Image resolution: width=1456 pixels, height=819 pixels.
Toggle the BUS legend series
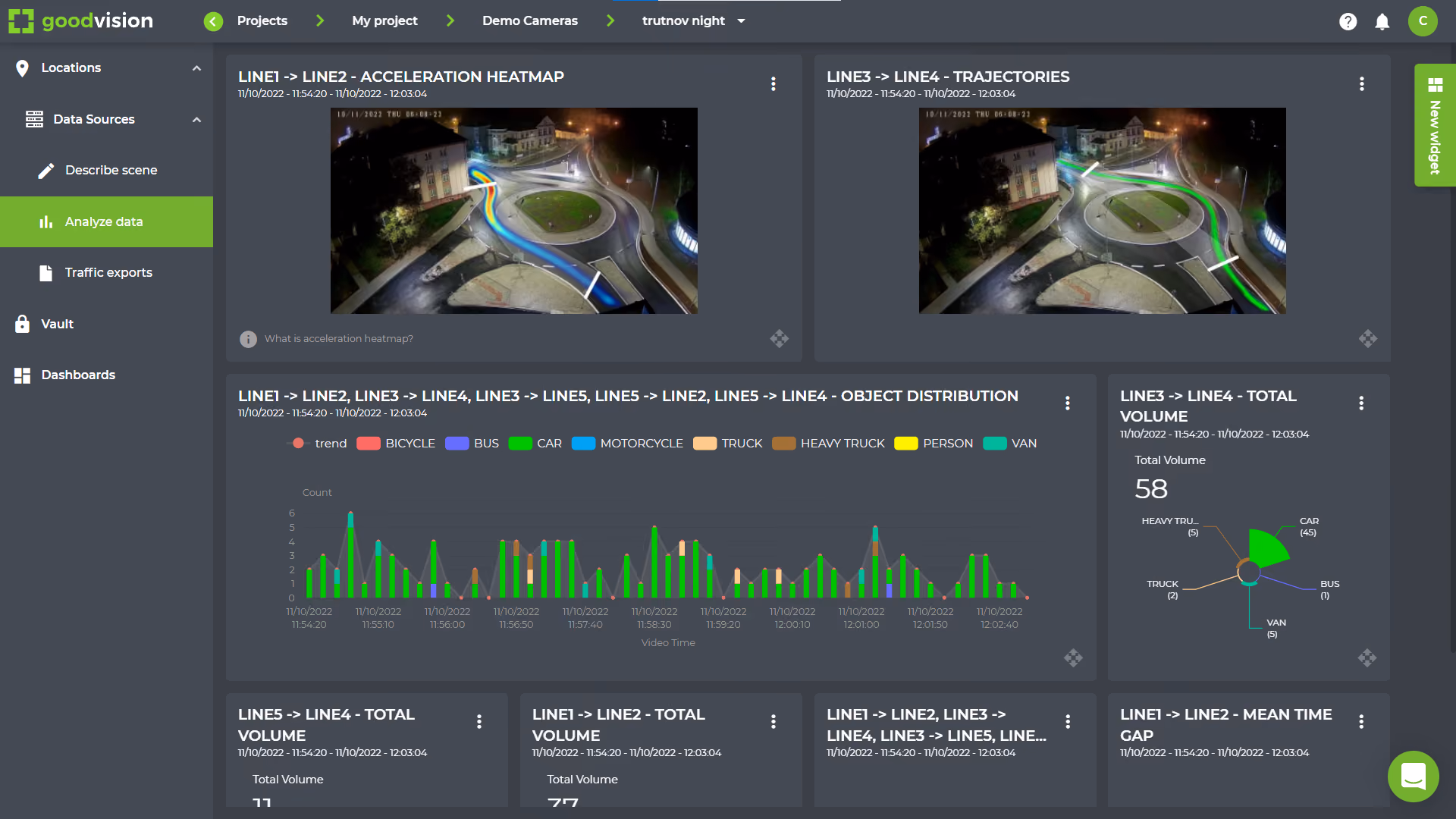click(472, 443)
